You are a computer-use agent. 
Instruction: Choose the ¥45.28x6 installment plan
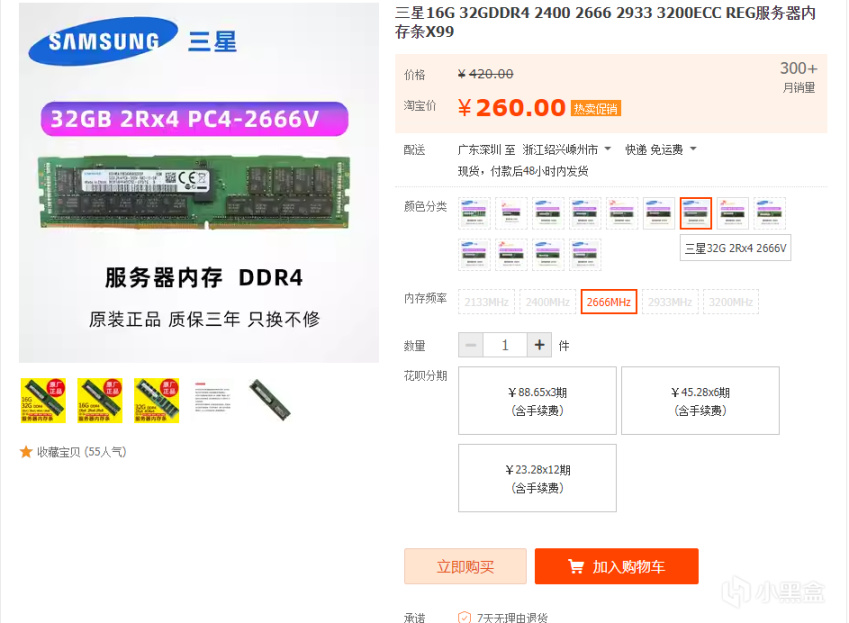click(700, 401)
